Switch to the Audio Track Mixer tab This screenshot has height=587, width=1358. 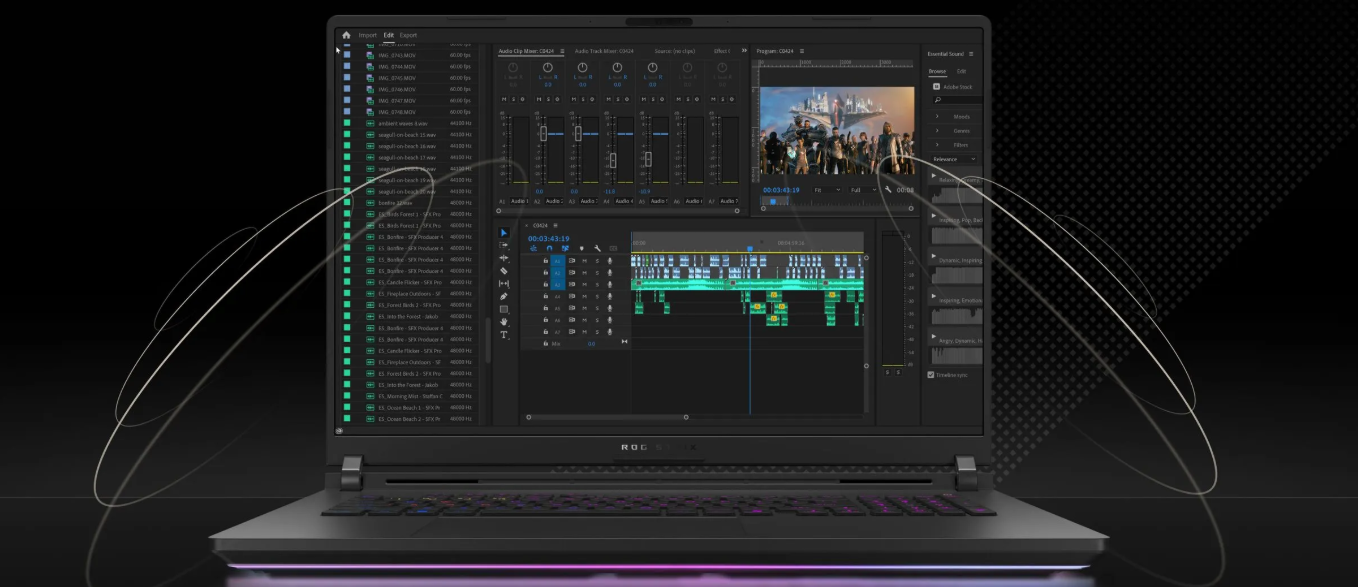[603, 51]
